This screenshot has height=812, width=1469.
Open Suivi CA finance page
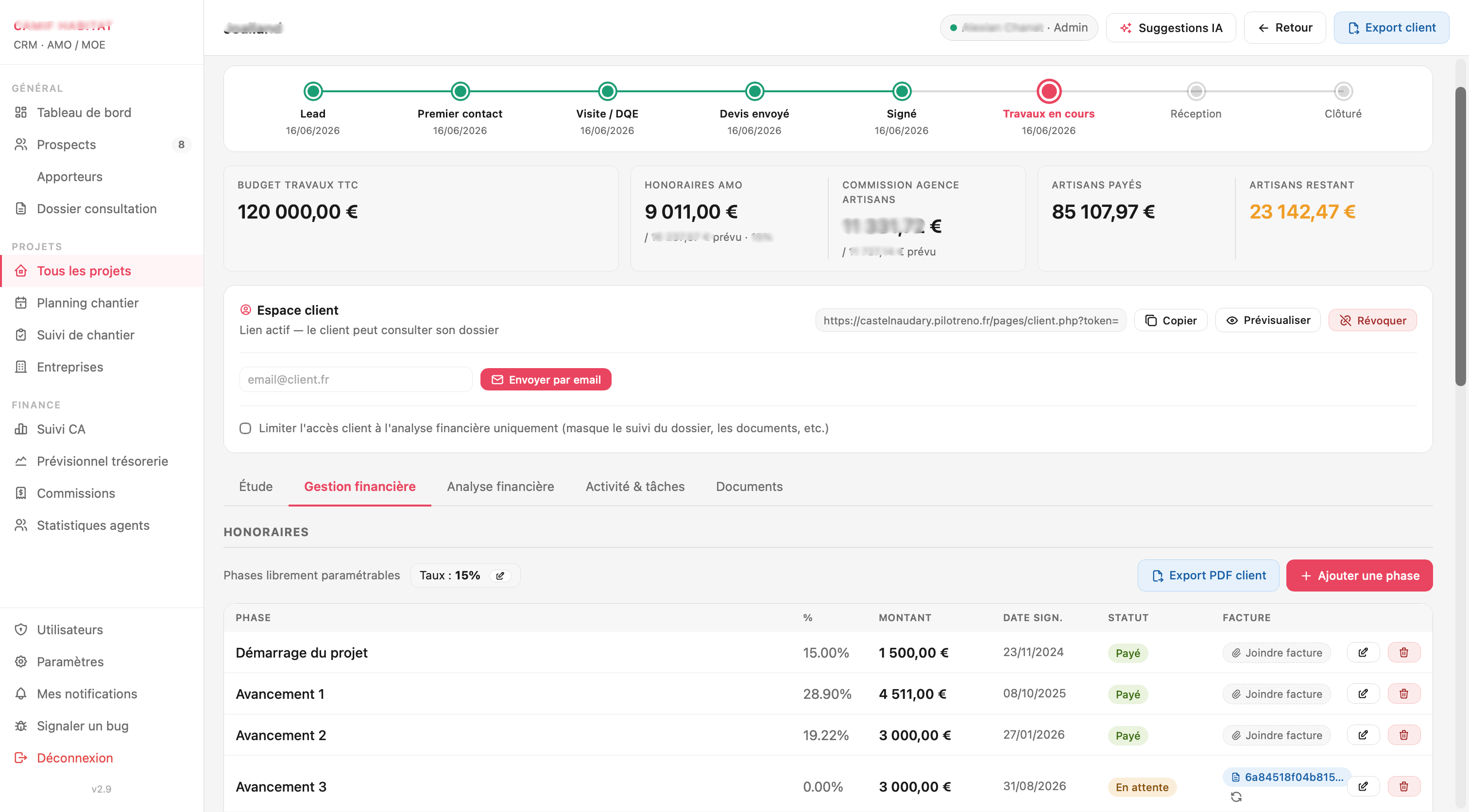102,429
